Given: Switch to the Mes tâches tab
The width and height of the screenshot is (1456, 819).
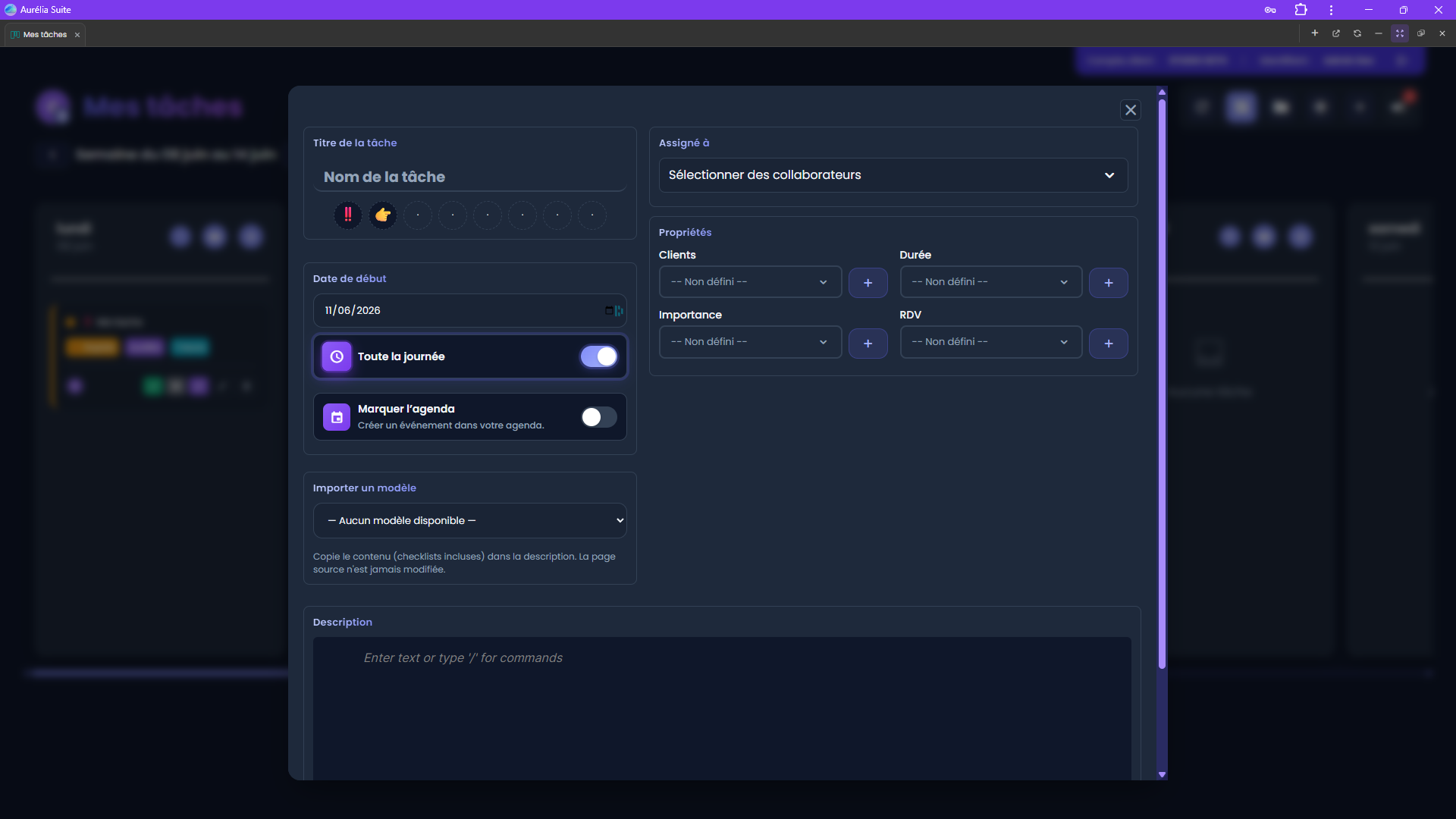Looking at the screenshot, I should pyautogui.click(x=45, y=34).
